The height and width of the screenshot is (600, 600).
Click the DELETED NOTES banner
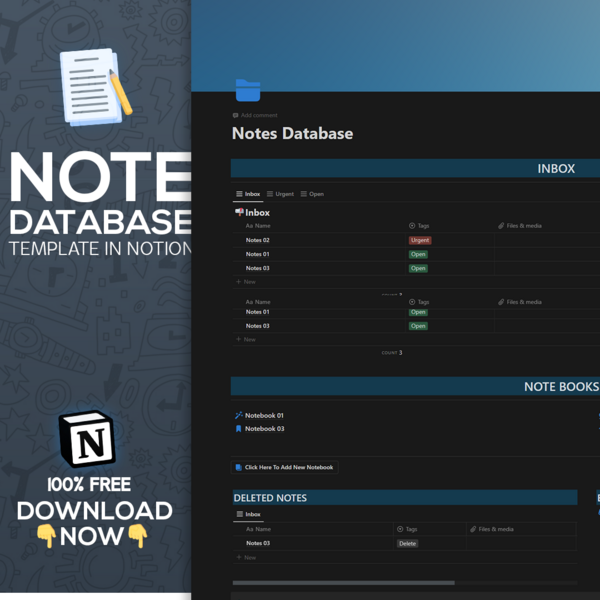coord(405,497)
